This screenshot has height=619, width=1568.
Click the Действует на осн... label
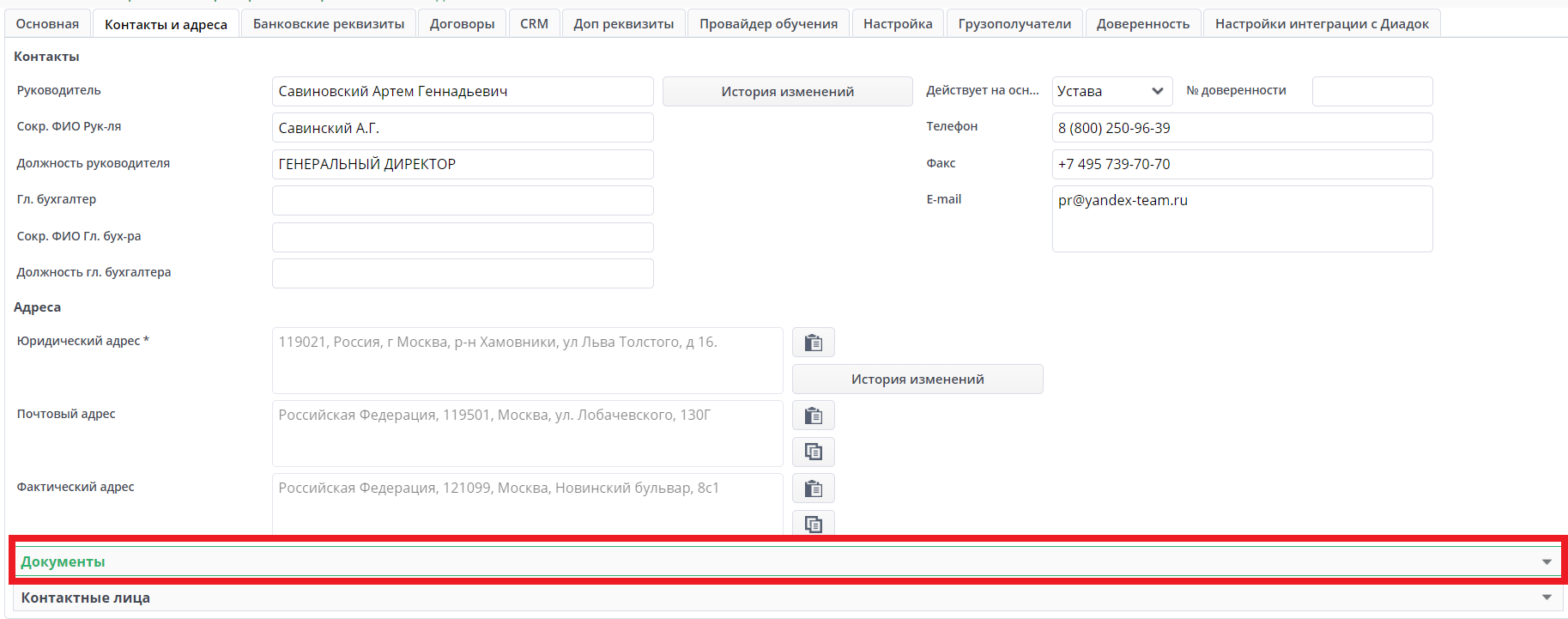[983, 90]
